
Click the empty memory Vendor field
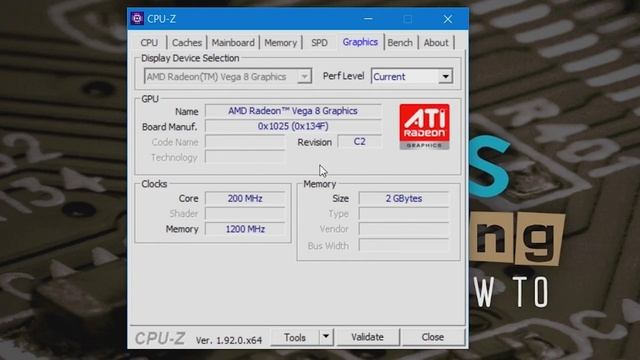(404, 229)
